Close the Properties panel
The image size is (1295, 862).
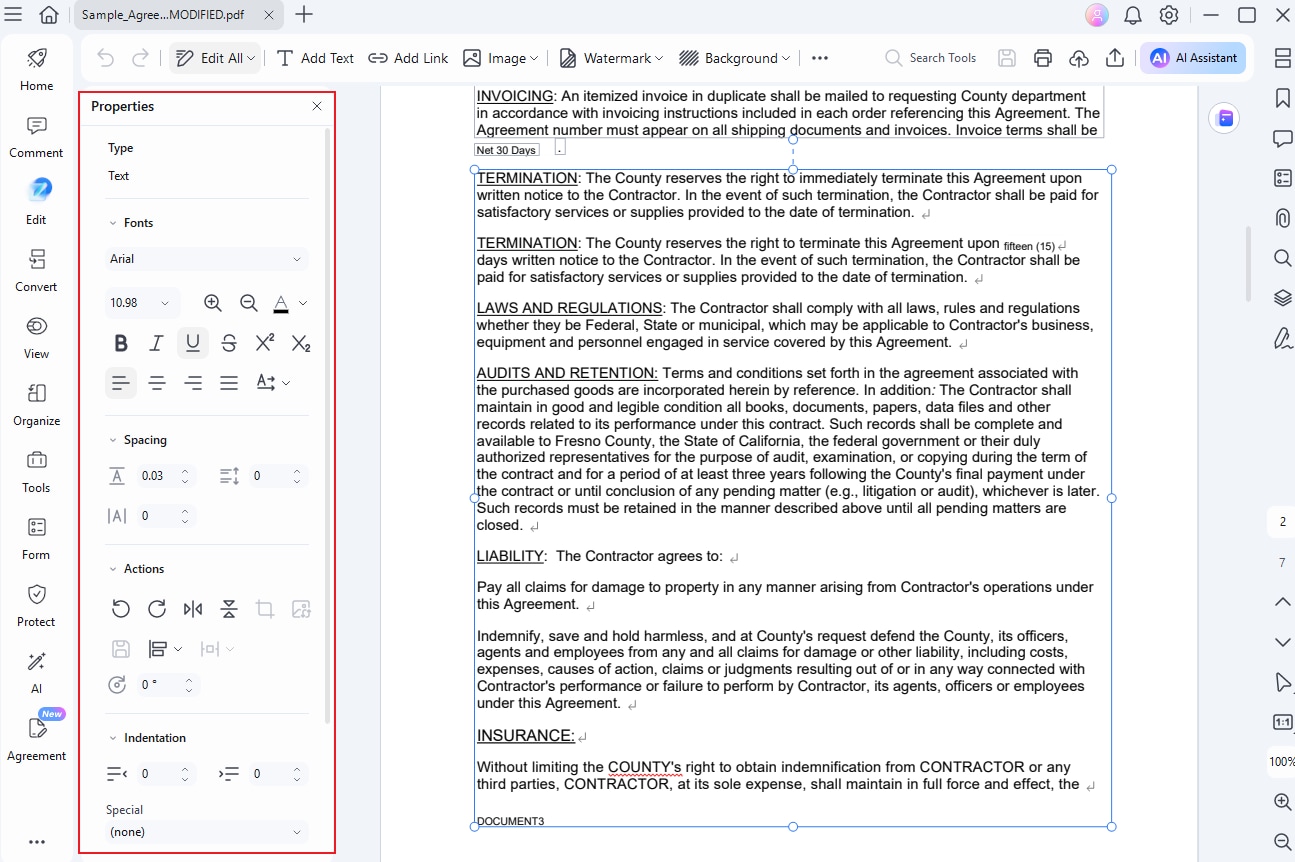click(x=317, y=106)
